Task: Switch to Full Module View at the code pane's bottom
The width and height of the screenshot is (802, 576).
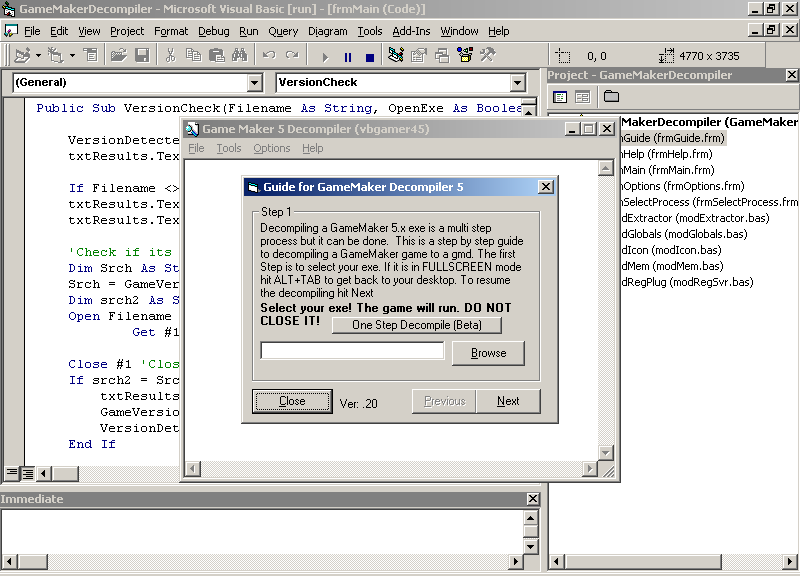Action: pyautogui.click(x=28, y=473)
